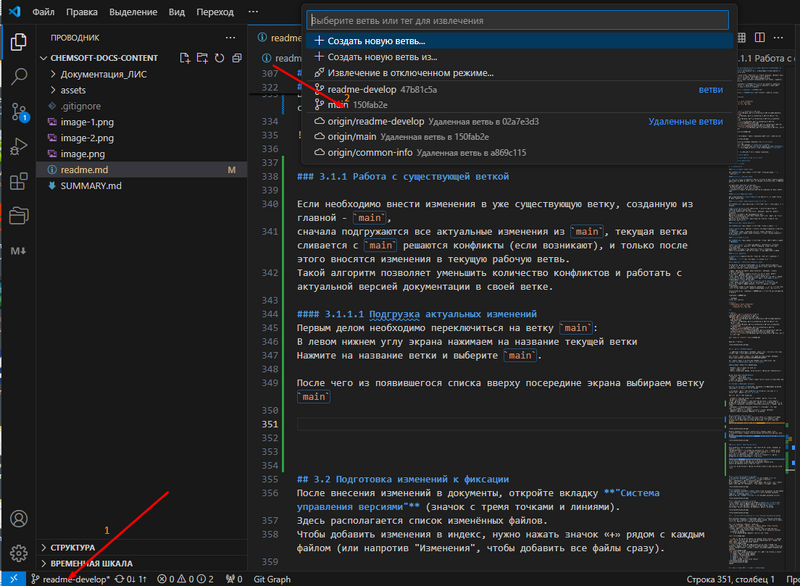This screenshot has height=586, width=800.
Task: Choose Создать новую ветвь option
Action: pyautogui.click(x=519, y=41)
